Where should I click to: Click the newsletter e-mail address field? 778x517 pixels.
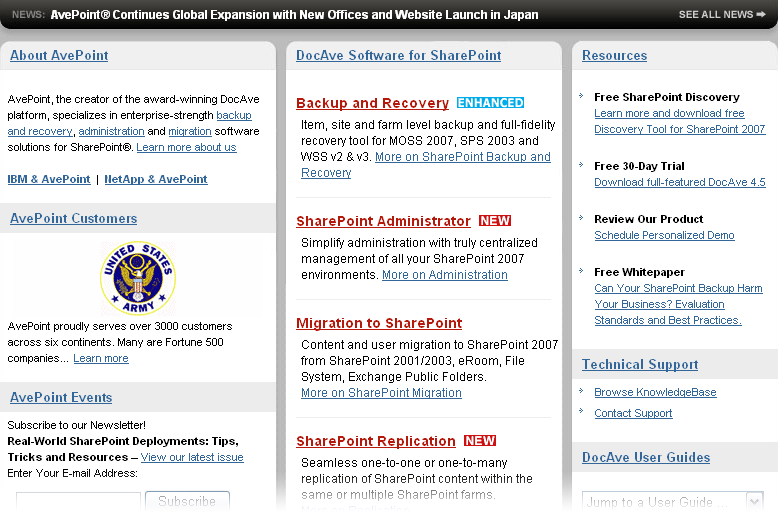click(x=78, y=502)
